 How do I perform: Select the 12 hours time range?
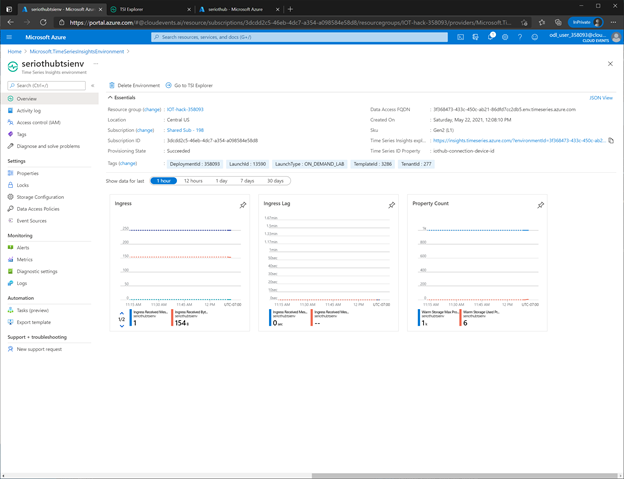pos(193,181)
